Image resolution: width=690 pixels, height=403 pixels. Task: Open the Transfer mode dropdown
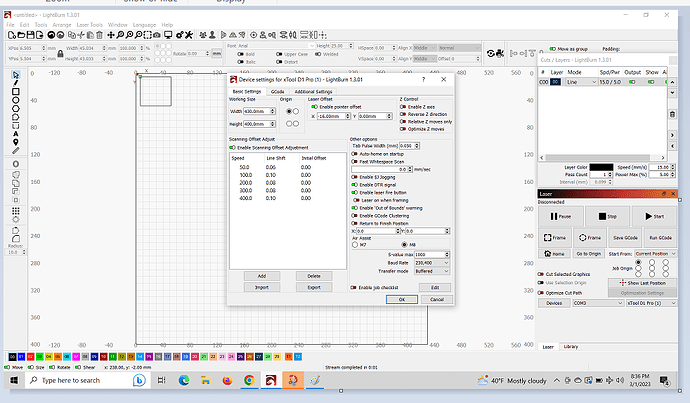(432, 271)
